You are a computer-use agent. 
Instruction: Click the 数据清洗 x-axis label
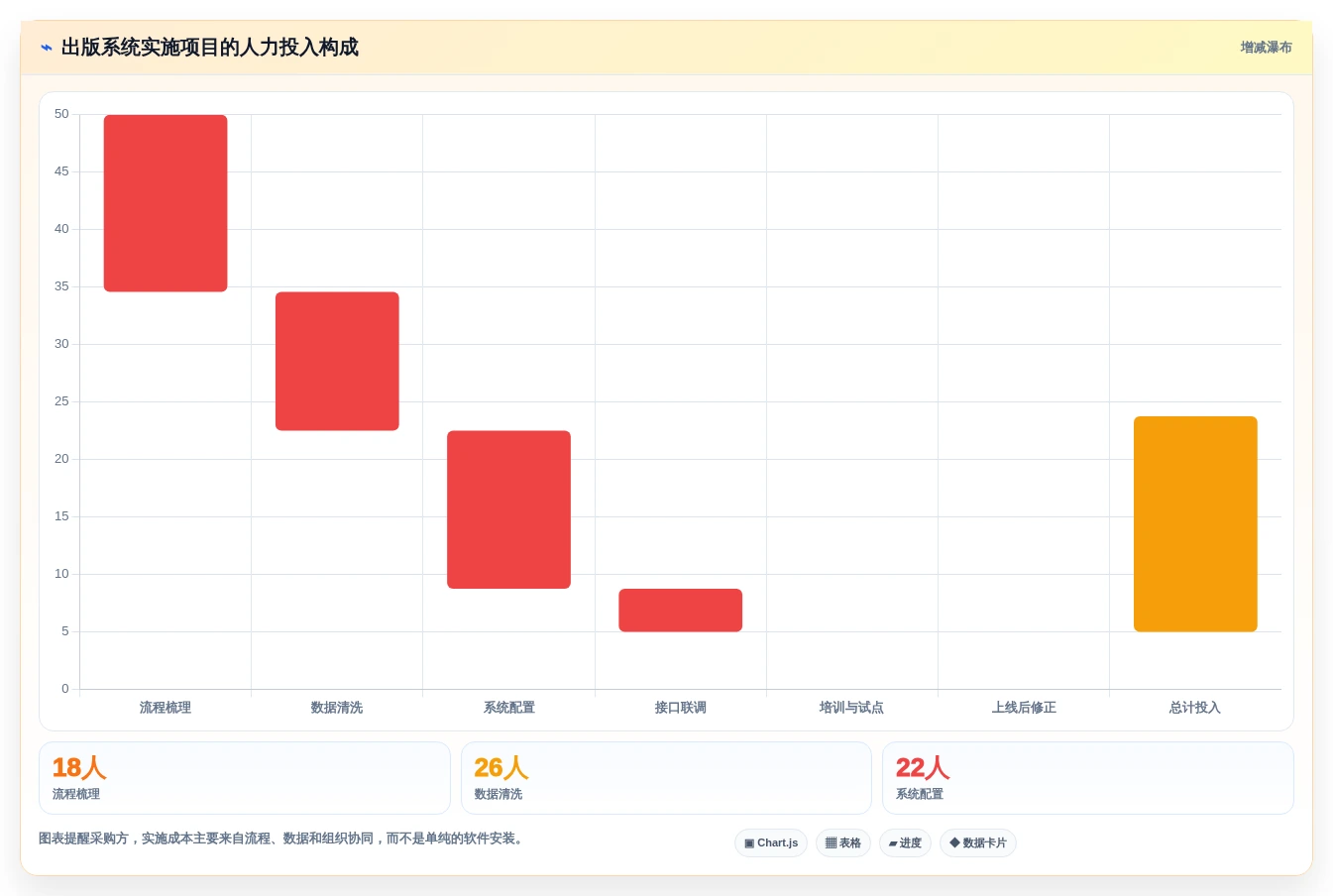(x=337, y=708)
